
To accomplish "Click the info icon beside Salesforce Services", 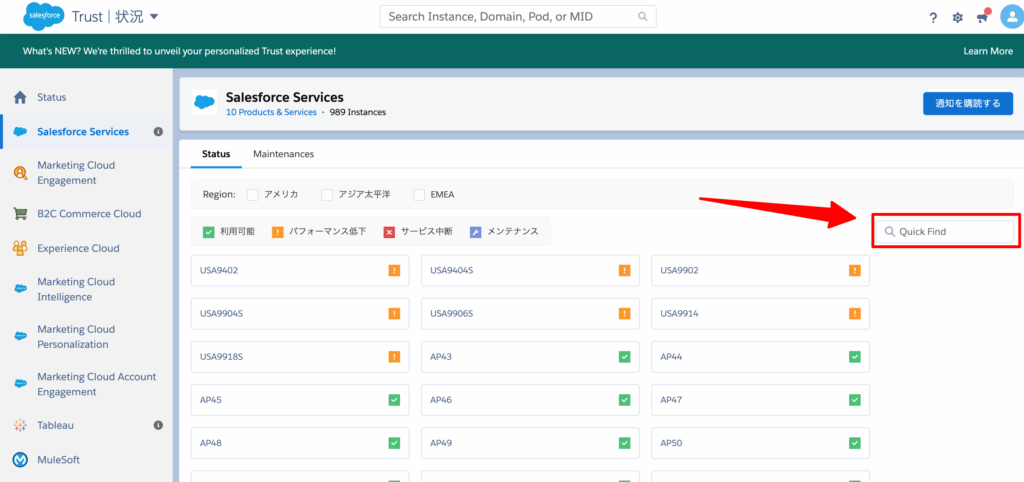I will click(158, 132).
